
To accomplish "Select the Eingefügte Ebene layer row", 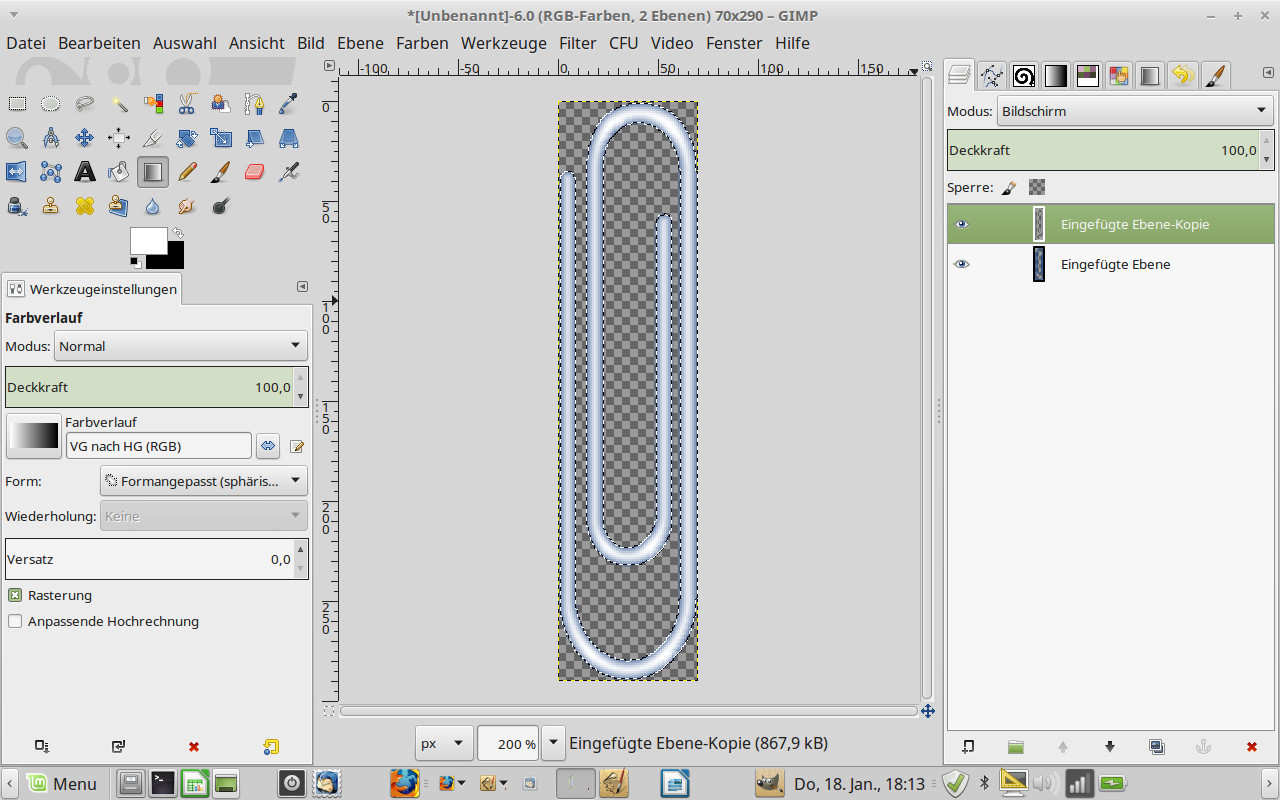I will click(x=1115, y=264).
